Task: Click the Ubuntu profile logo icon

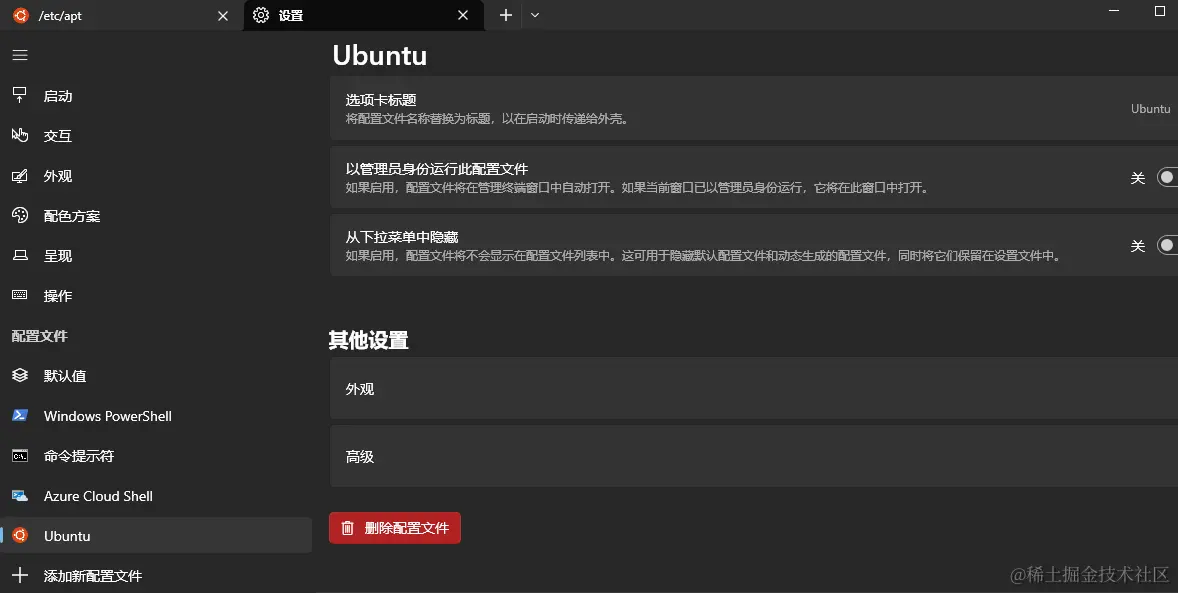Action: 20,535
